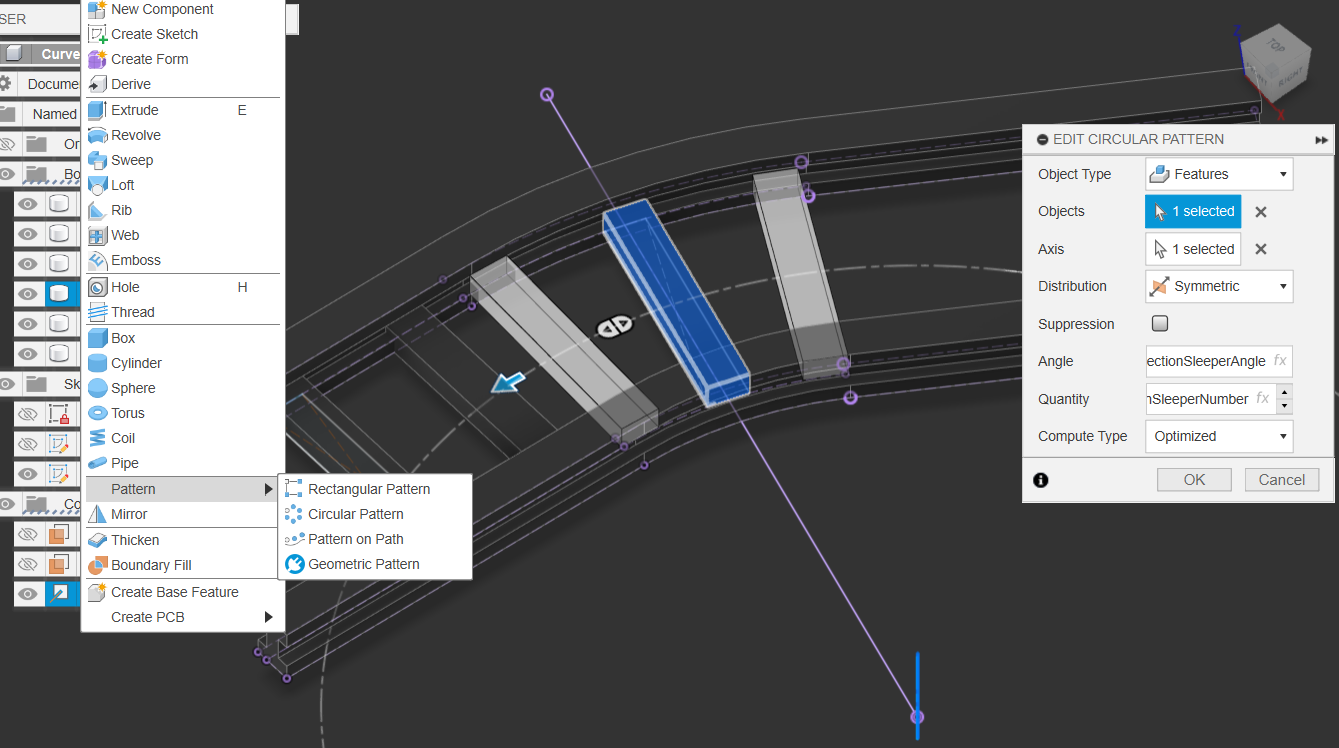Choose Circular Pattern from the submenu

(356, 514)
